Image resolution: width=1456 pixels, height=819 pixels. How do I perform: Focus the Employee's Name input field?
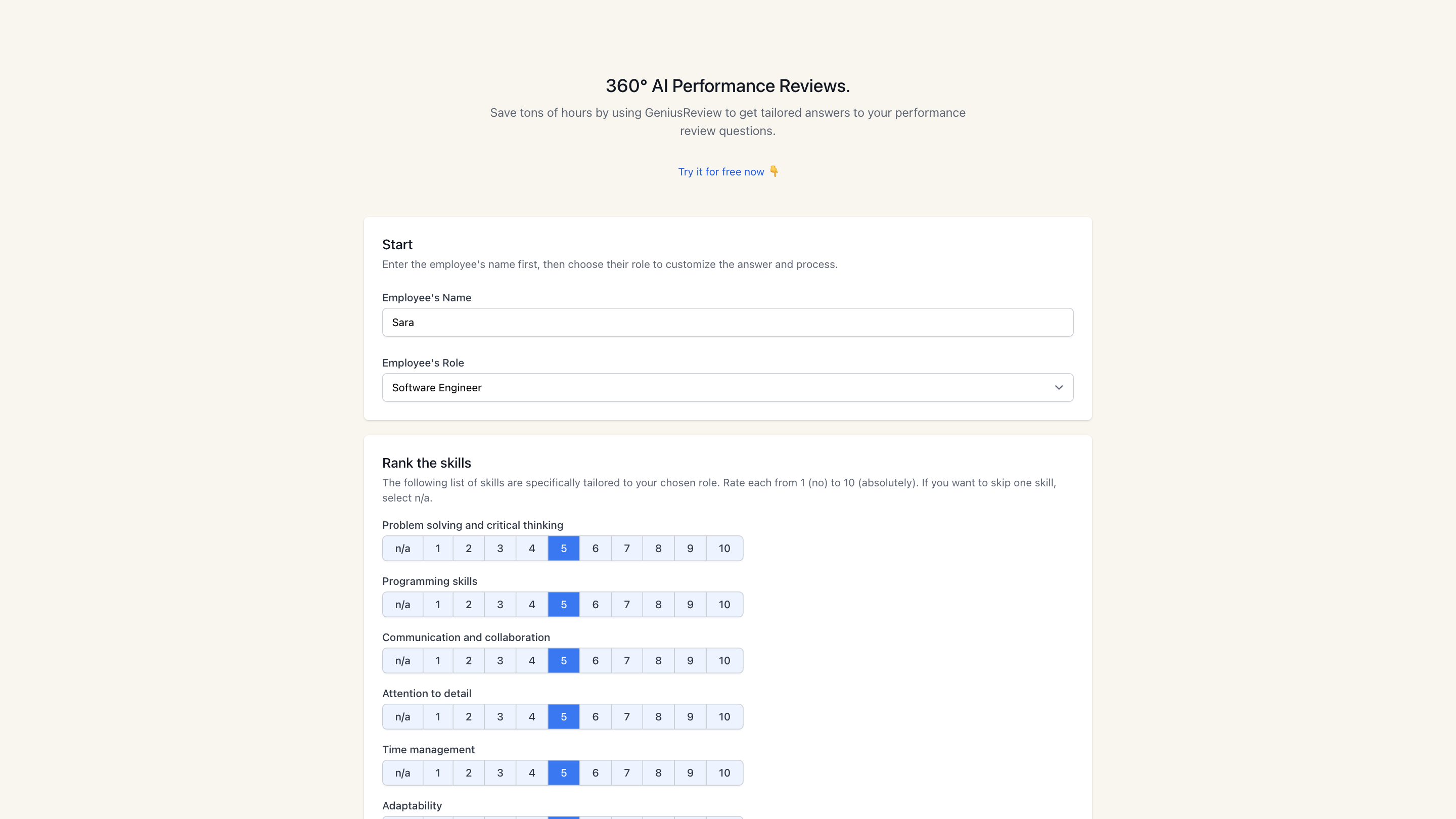(727, 322)
